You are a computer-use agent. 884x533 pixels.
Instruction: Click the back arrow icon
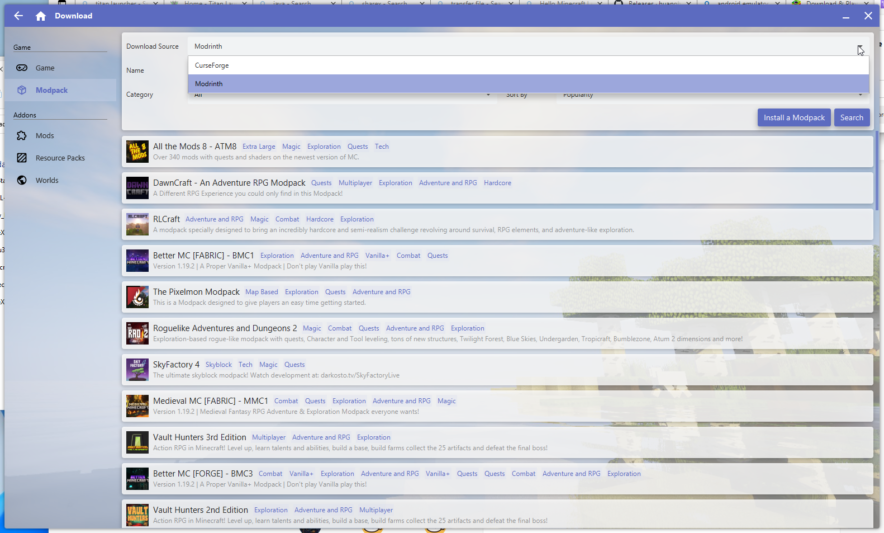(18, 16)
